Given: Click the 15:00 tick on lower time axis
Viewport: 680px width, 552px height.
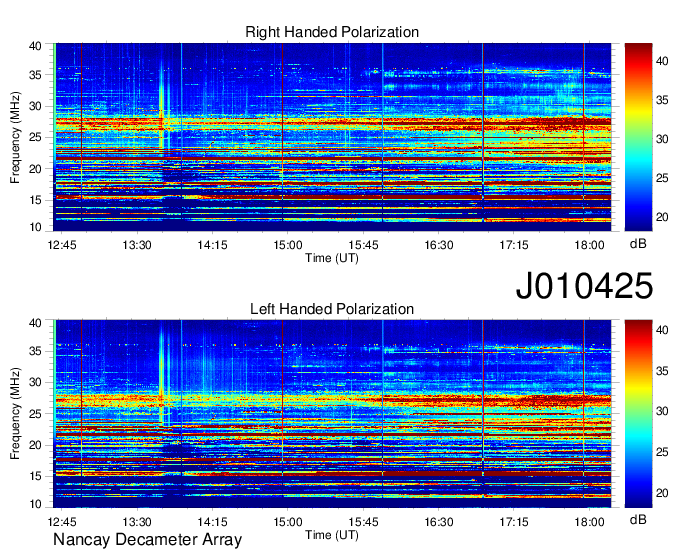Looking at the screenshot, I should point(288,522).
